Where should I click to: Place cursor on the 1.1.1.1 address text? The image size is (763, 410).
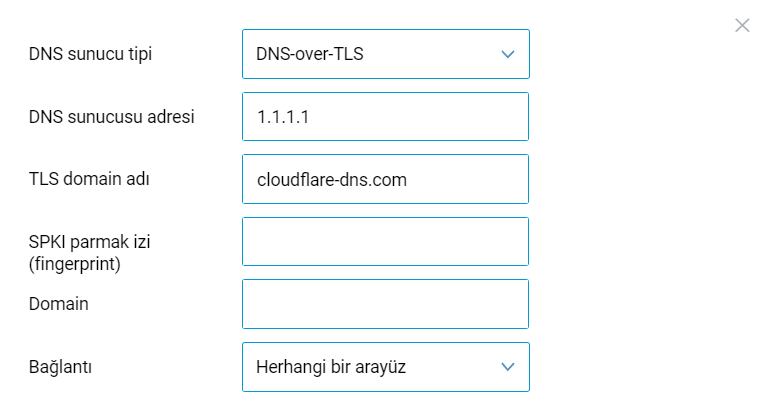281,117
